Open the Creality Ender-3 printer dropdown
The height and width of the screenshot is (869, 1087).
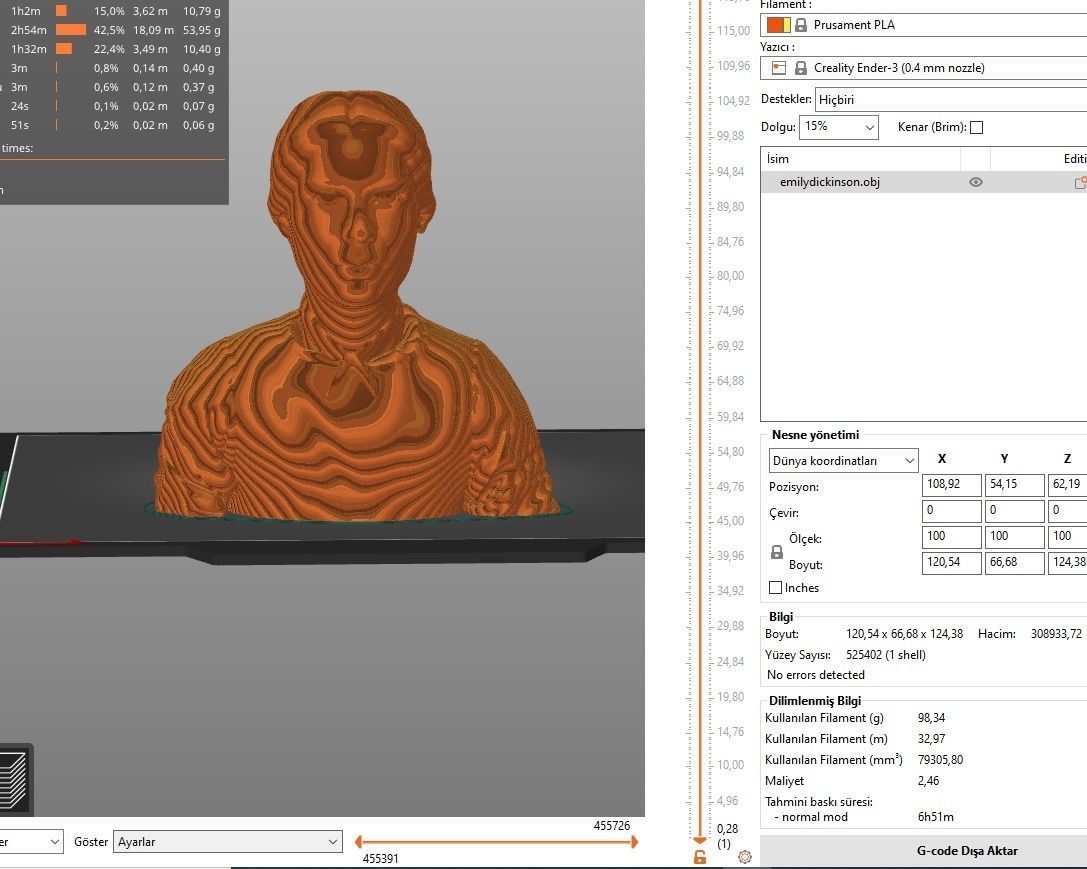923,68
